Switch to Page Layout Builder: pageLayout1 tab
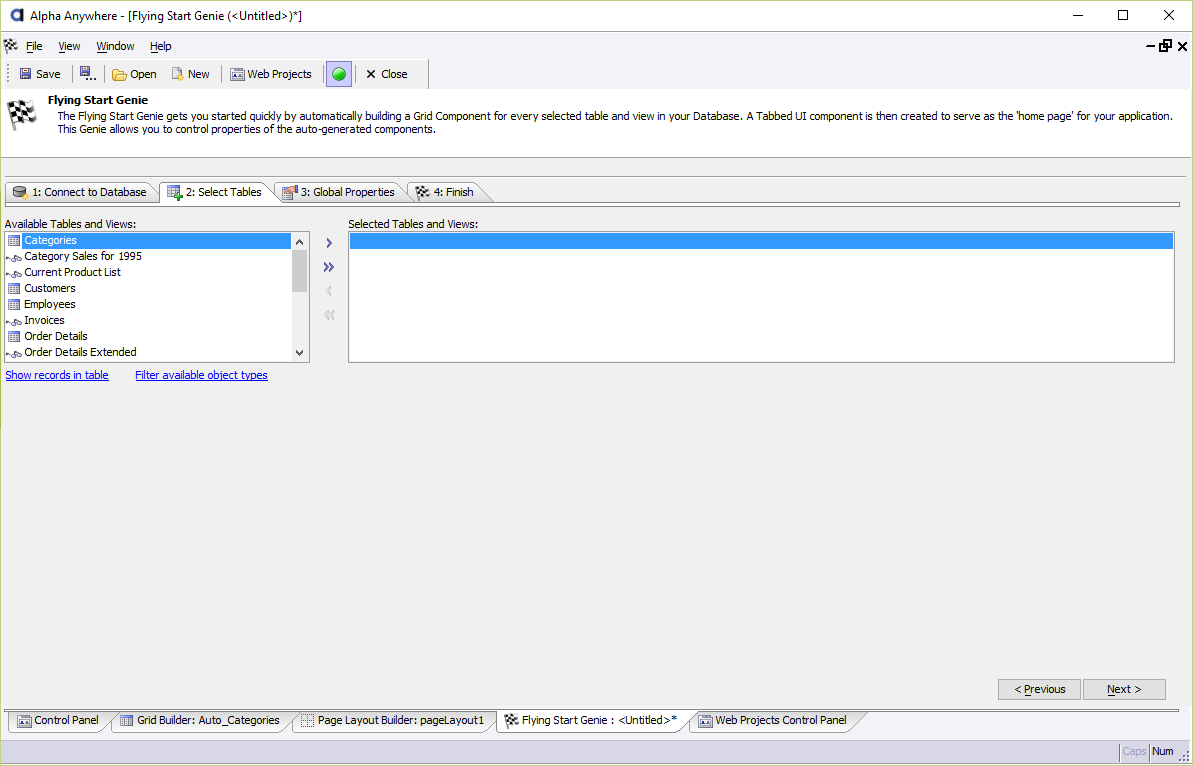 pos(393,720)
